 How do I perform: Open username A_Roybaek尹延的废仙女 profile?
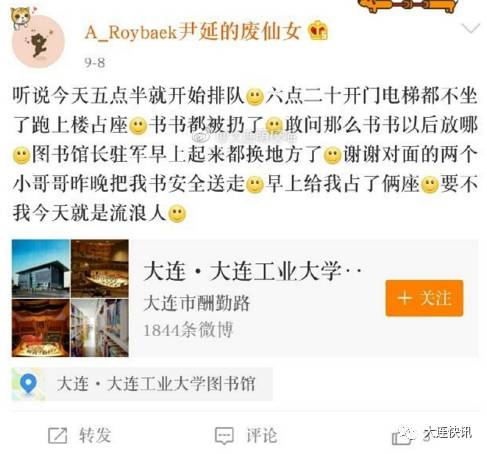tap(193, 32)
